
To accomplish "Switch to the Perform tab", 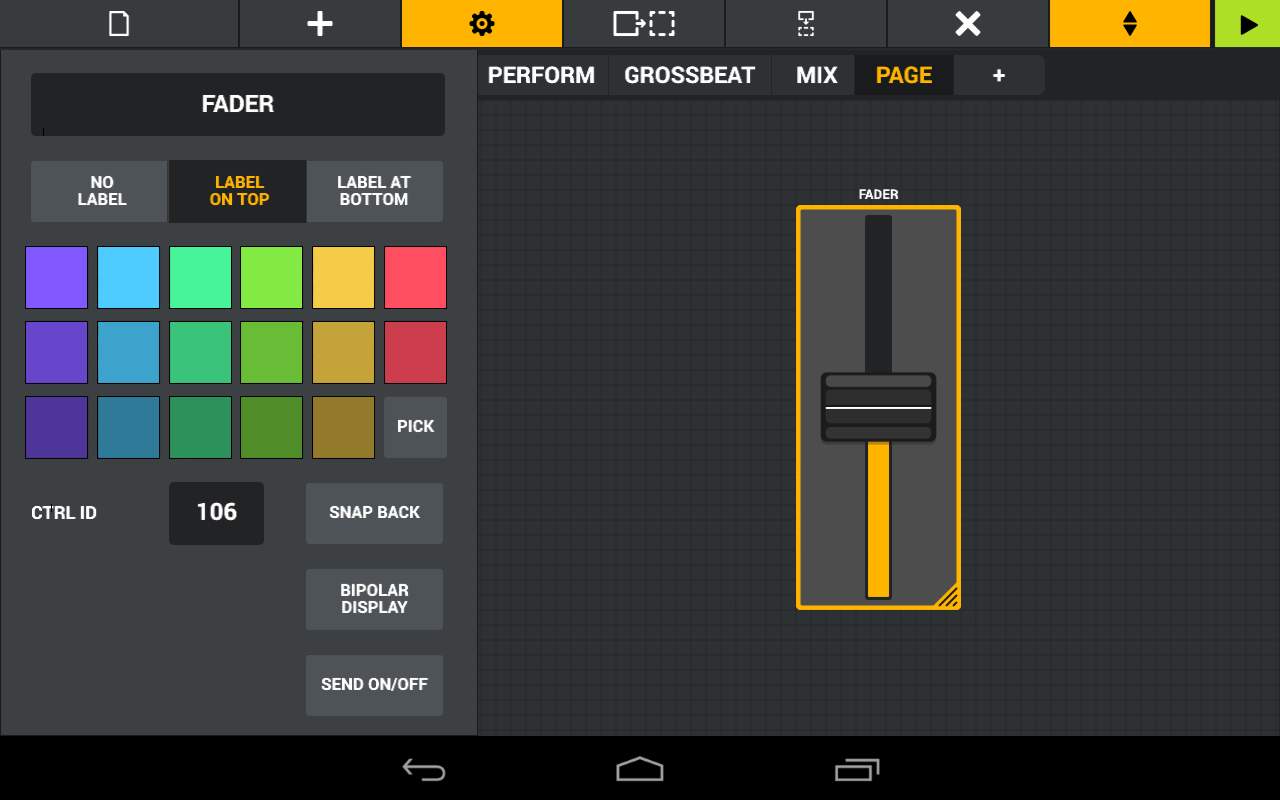I will click(542, 76).
